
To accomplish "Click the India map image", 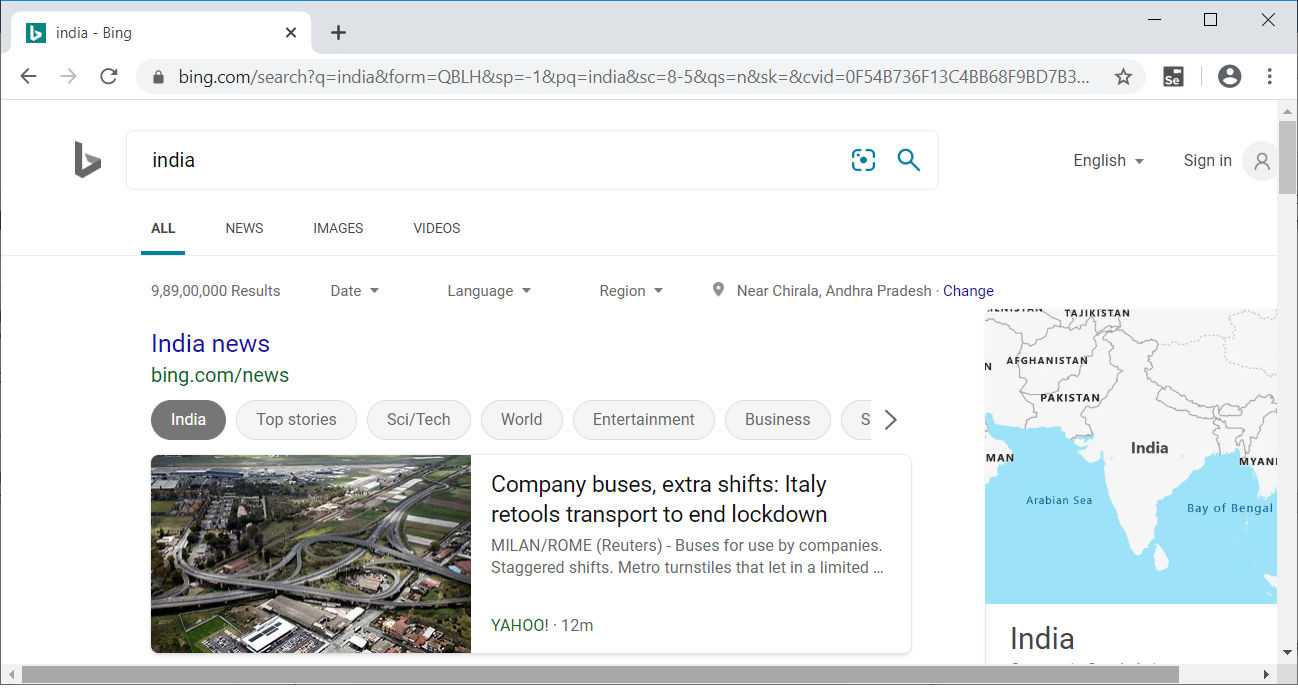I will (1131, 456).
